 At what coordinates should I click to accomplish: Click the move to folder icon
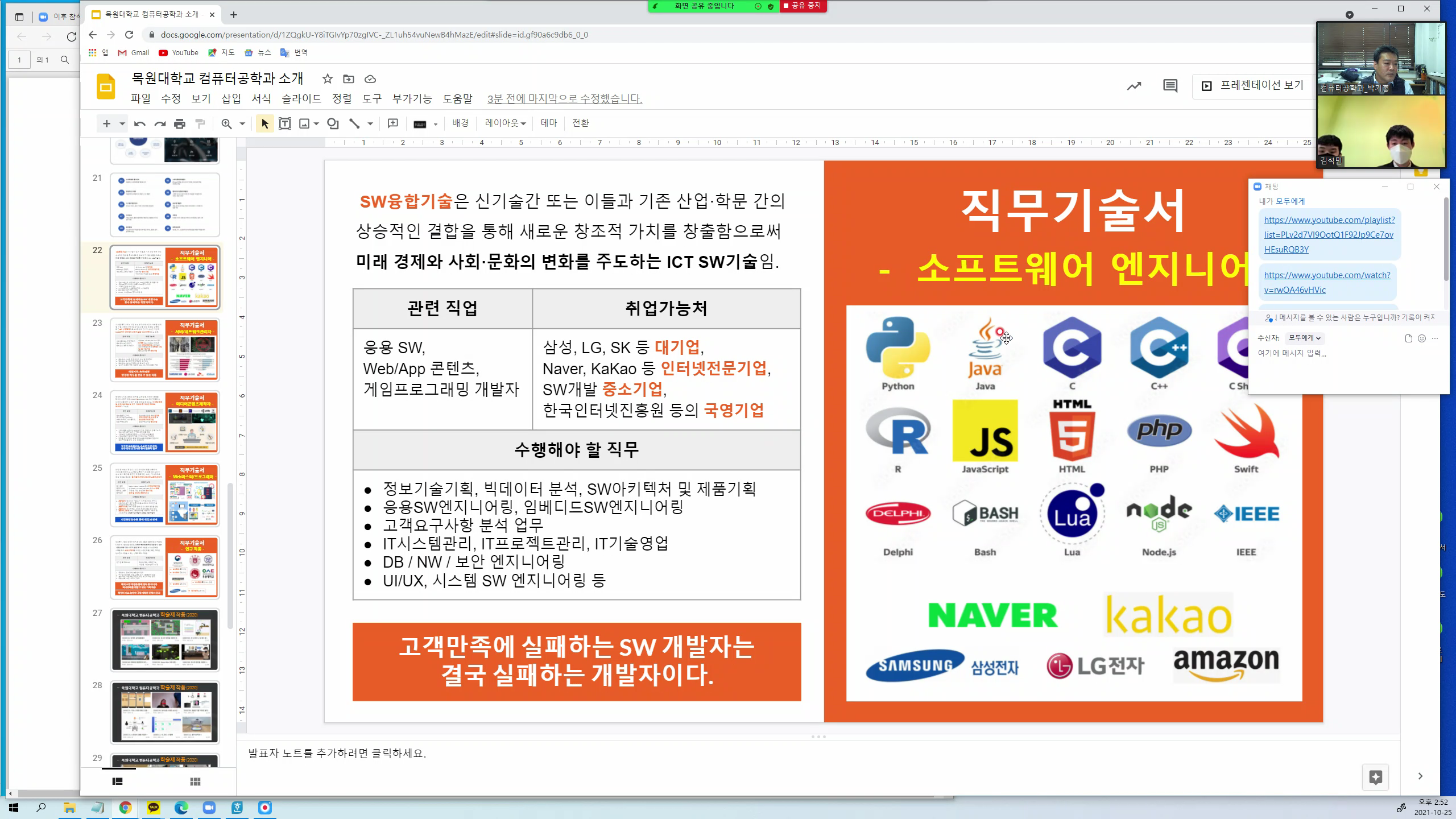coord(348,79)
